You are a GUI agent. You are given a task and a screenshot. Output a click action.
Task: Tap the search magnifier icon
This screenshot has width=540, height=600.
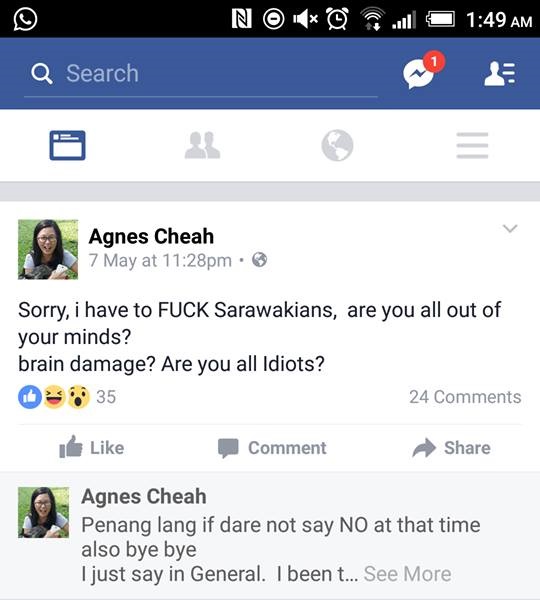[41, 73]
